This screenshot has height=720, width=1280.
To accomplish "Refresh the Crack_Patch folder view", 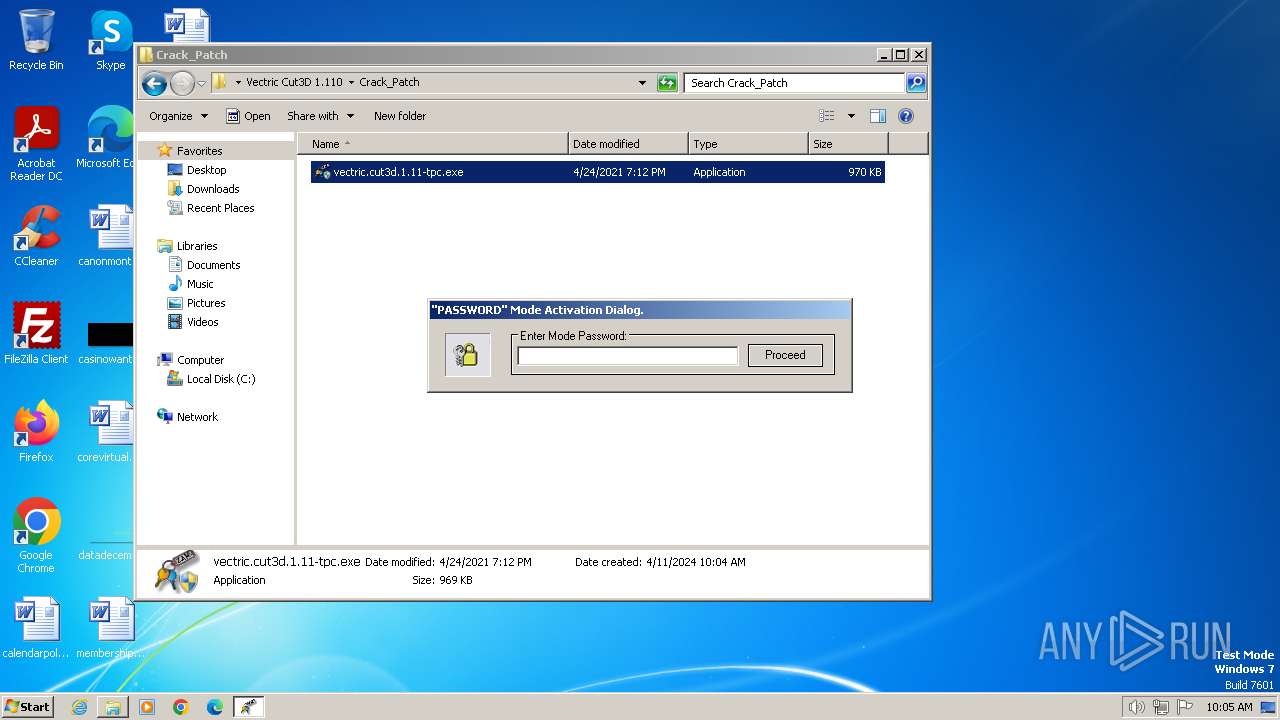I will click(x=667, y=83).
